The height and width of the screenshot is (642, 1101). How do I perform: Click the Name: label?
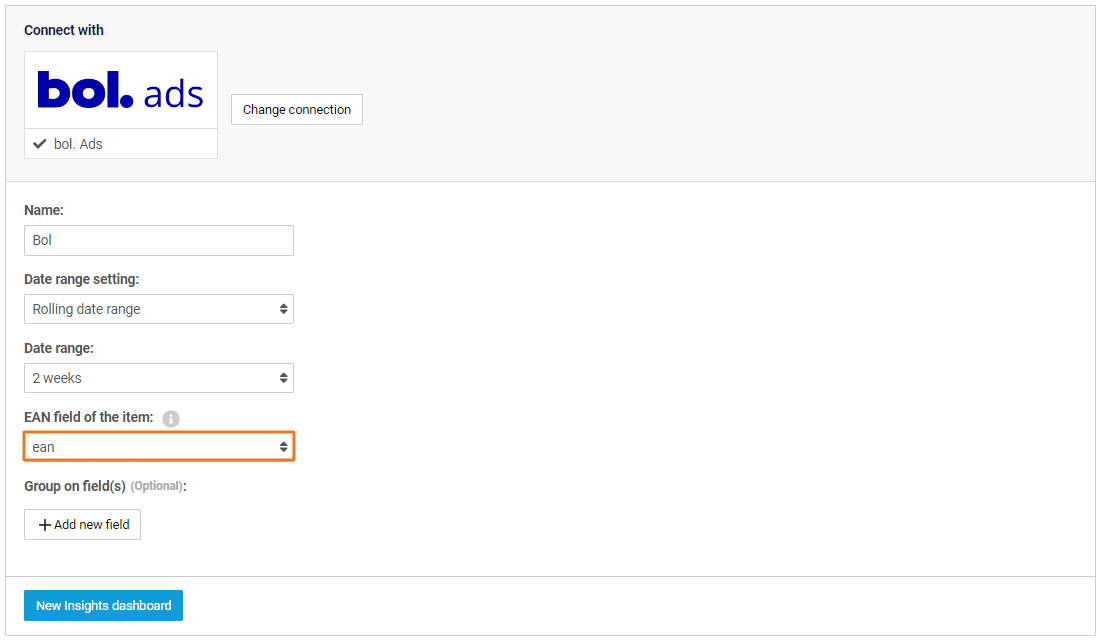pos(44,210)
